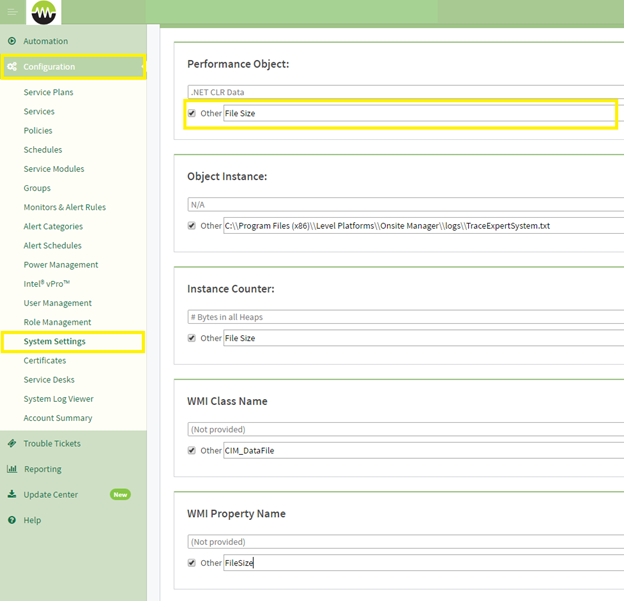The width and height of the screenshot is (624, 601).
Task: Click the Automation play icon
Action: (x=12, y=41)
